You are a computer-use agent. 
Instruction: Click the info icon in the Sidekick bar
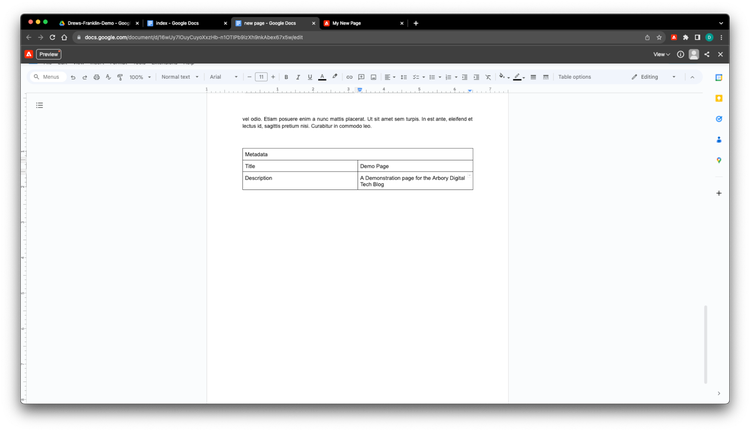680,55
